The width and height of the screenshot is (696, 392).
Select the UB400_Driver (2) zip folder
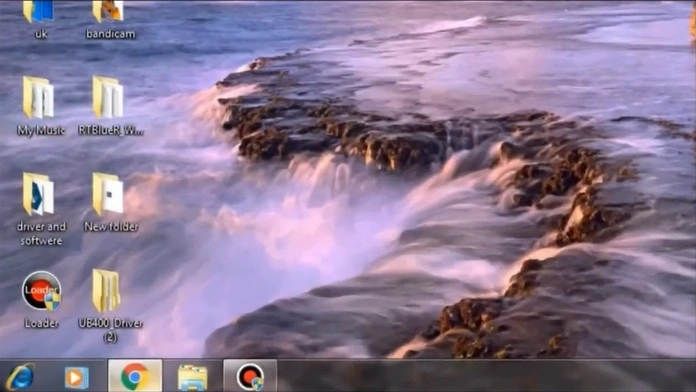106,291
